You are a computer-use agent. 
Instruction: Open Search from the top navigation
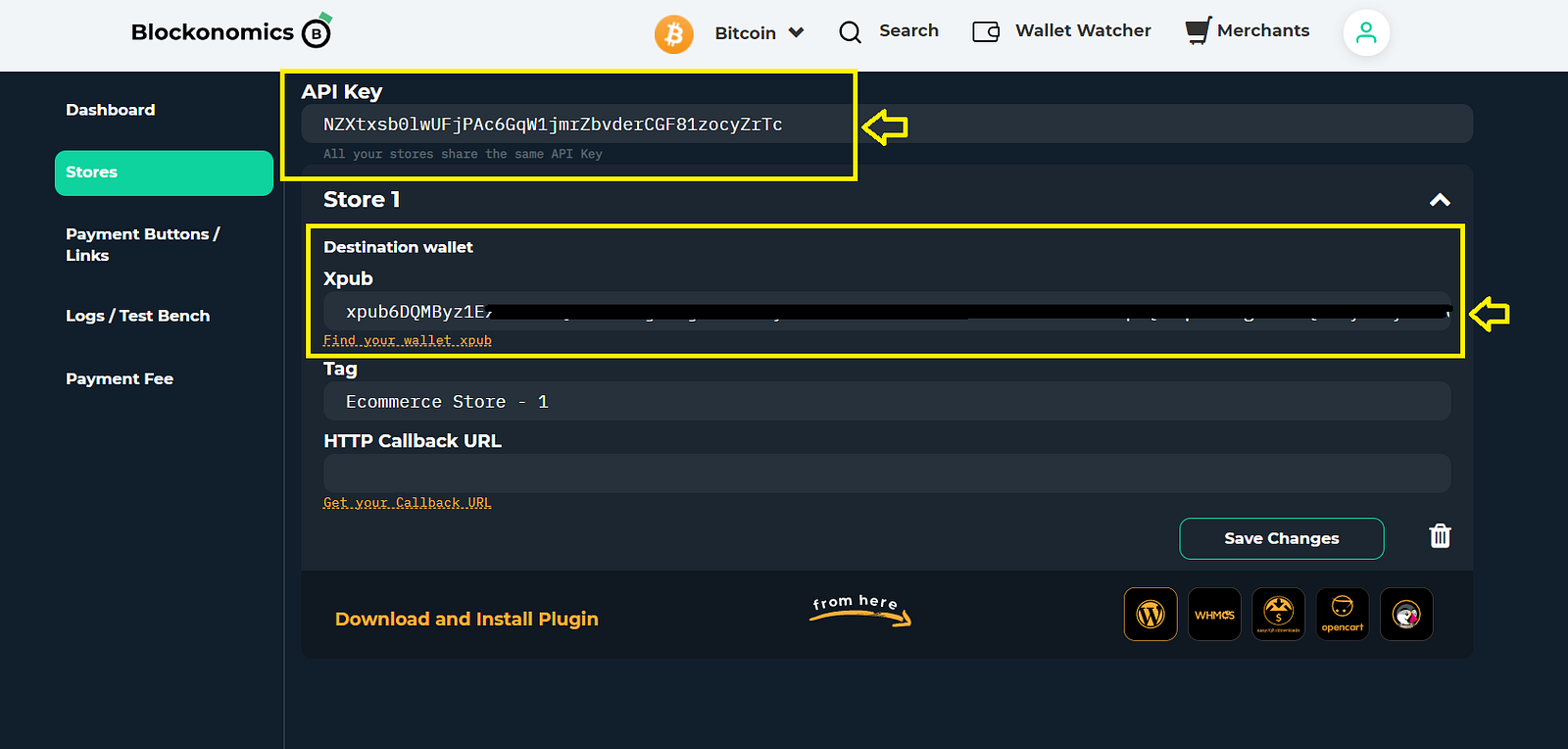coord(908,30)
